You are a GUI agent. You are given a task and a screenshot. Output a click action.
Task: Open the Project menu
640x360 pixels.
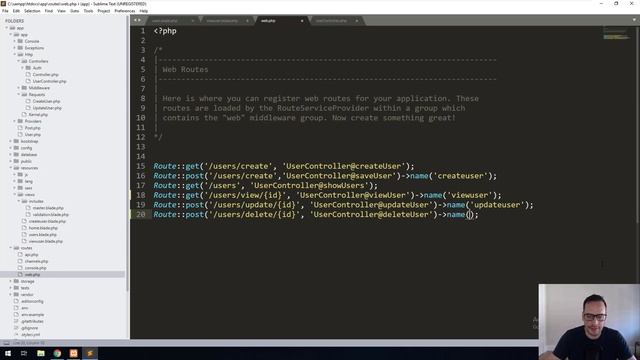[104, 11]
